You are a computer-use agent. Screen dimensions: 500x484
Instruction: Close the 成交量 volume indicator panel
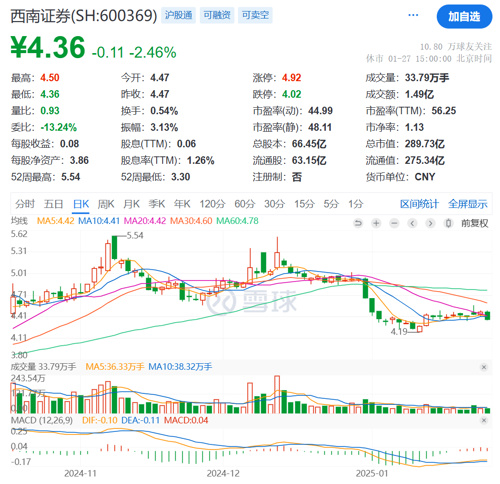[484, 367]
